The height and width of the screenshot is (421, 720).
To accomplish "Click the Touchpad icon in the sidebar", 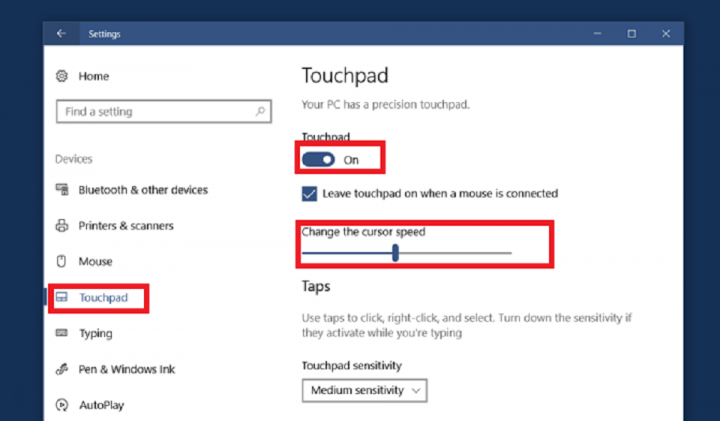I will coord(62,298).
